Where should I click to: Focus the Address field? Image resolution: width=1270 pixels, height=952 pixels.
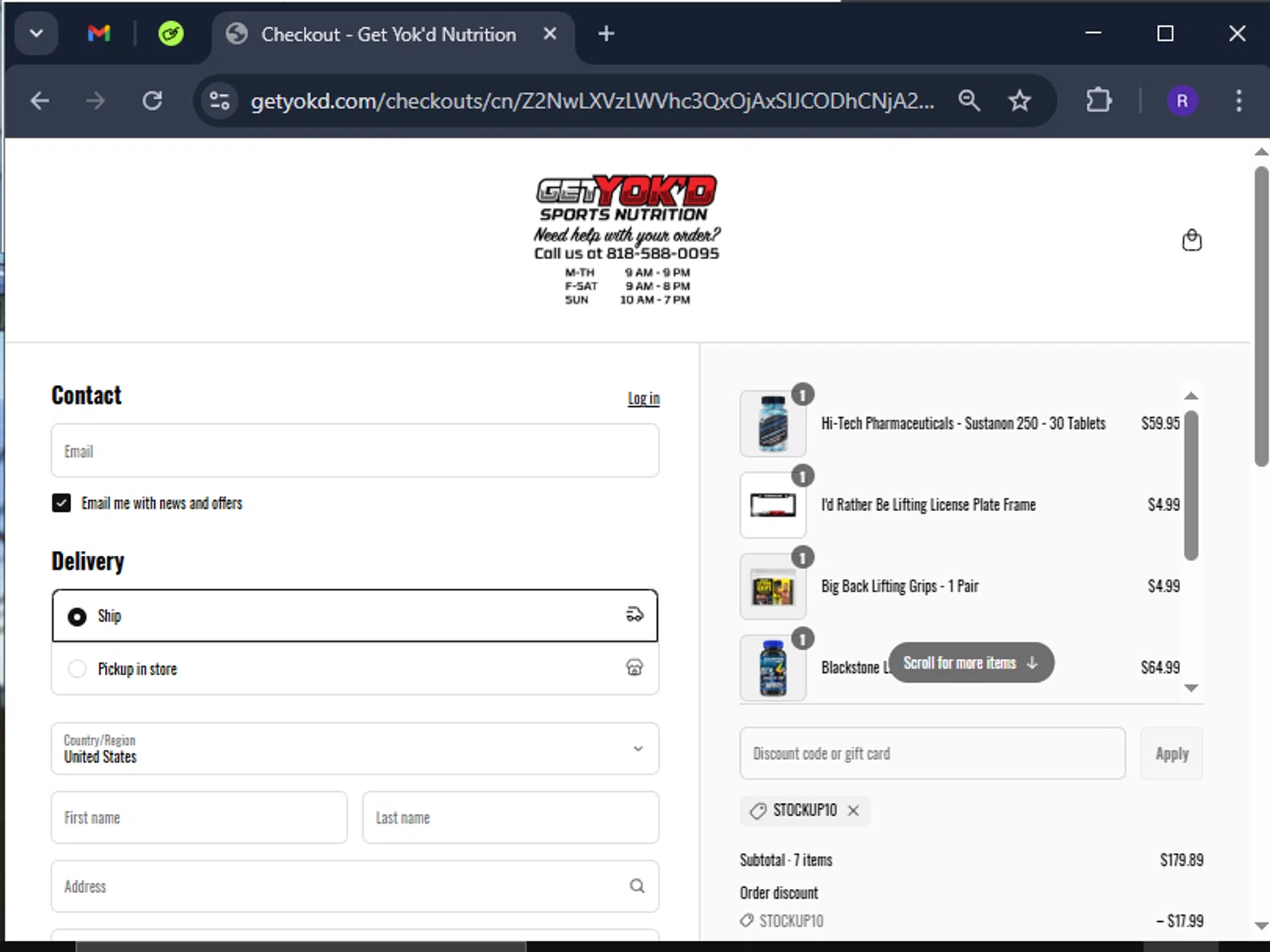pos(355,887)
